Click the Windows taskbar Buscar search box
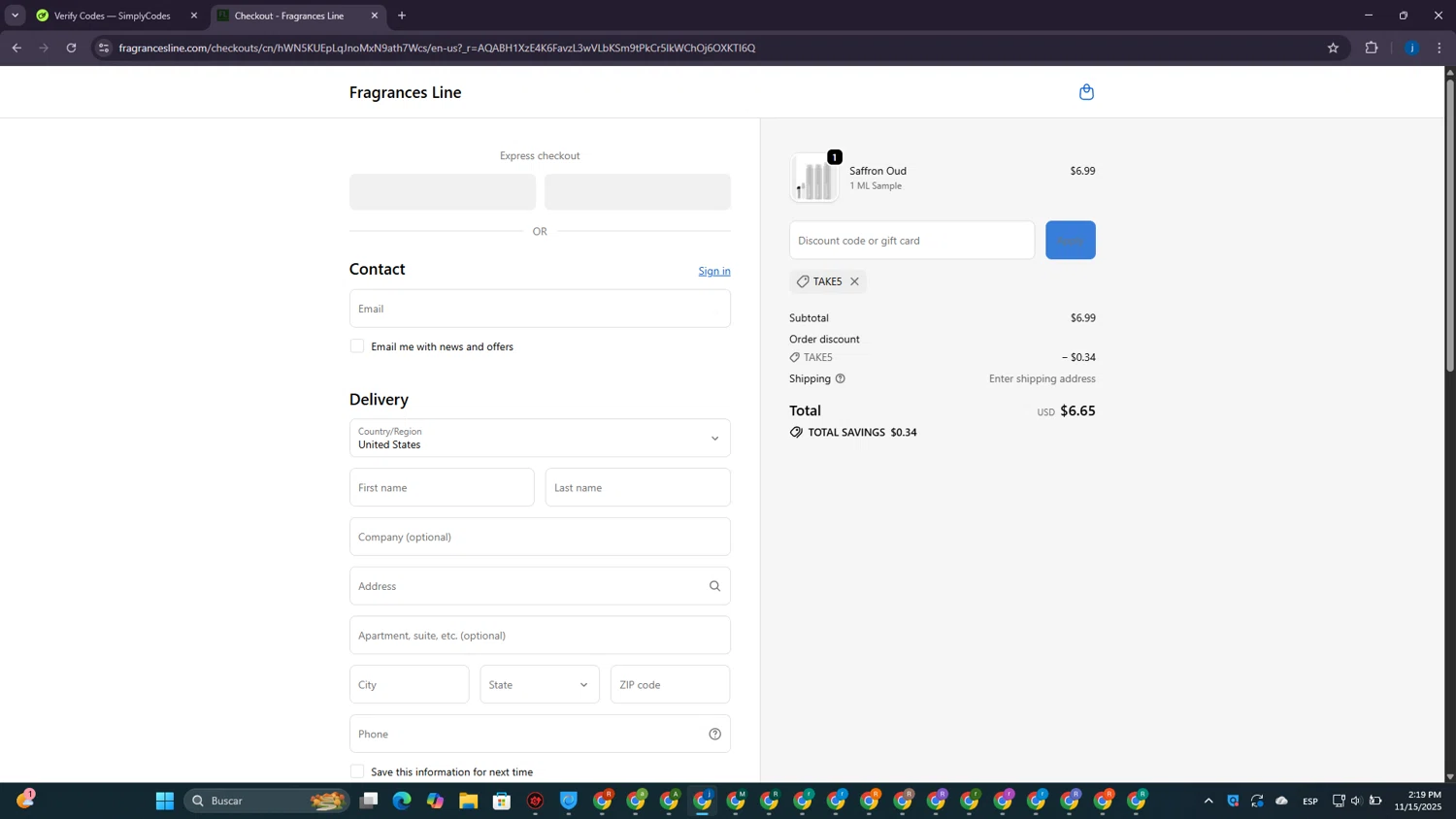 (x=266, y=801)
